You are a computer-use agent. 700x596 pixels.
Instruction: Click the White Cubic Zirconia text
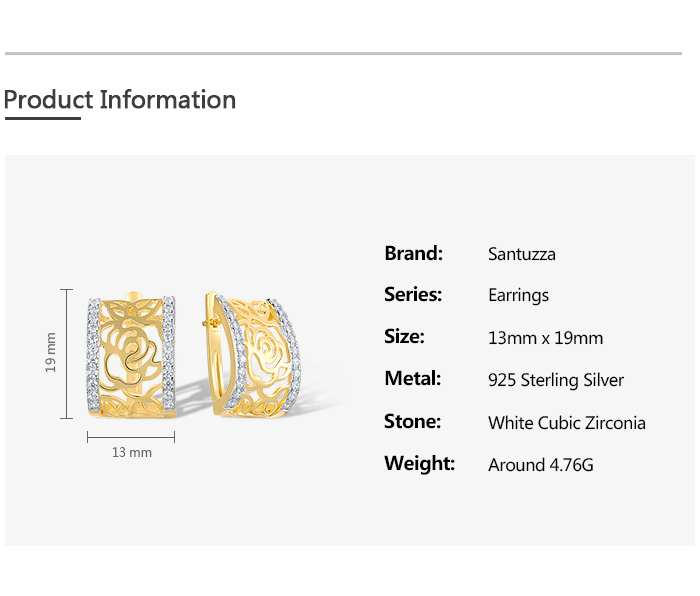566,423
